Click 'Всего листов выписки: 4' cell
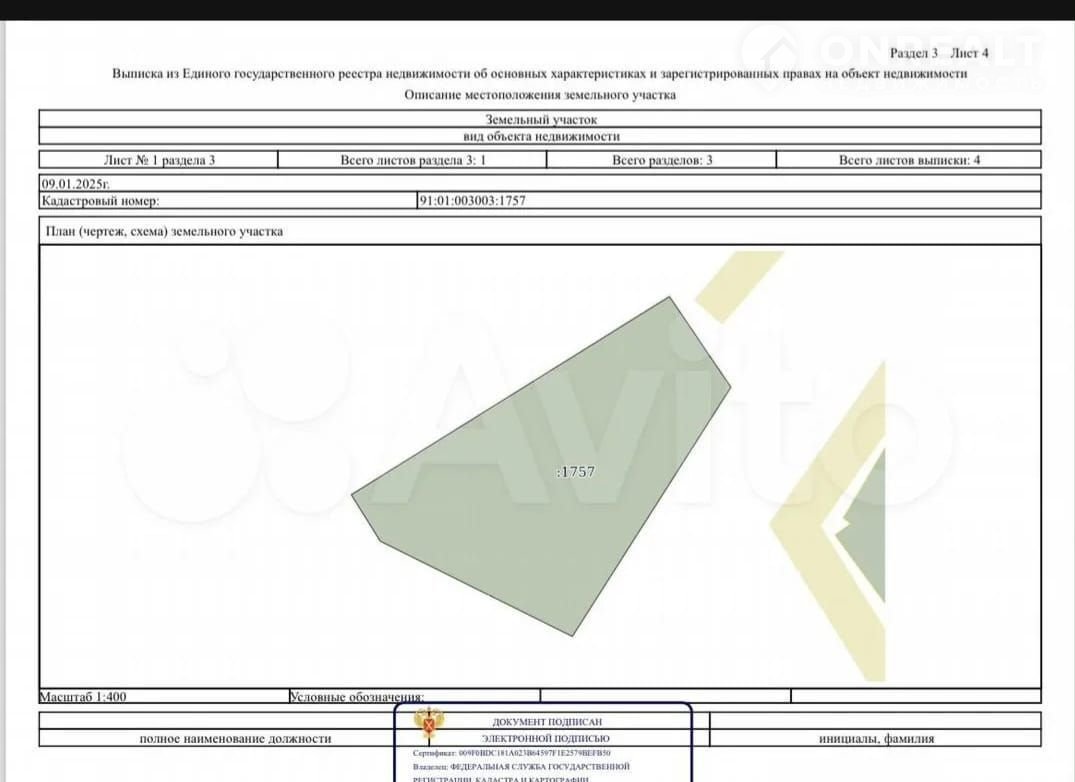The height and width of the screenshot is (782, 1075). click(909, 160)
